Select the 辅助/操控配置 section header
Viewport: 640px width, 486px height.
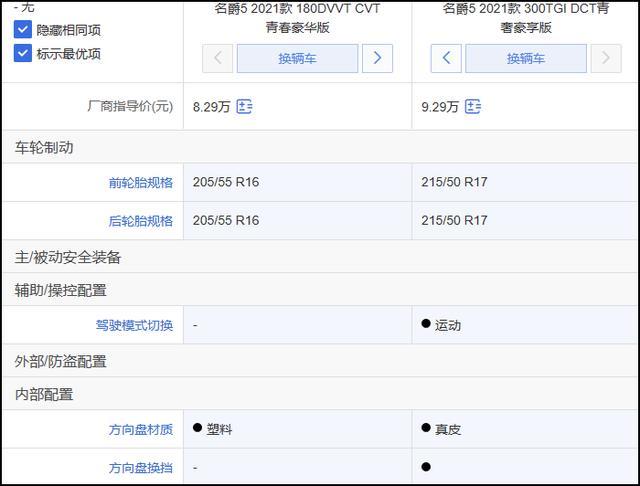tap(320, 290)
